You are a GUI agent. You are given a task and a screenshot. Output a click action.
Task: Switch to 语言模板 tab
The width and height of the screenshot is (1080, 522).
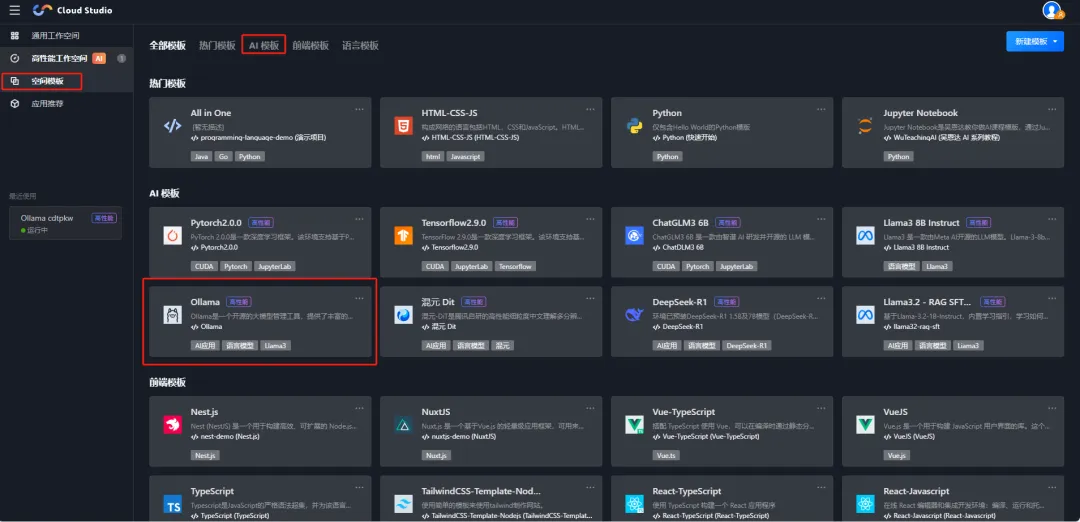pos(360,45)
